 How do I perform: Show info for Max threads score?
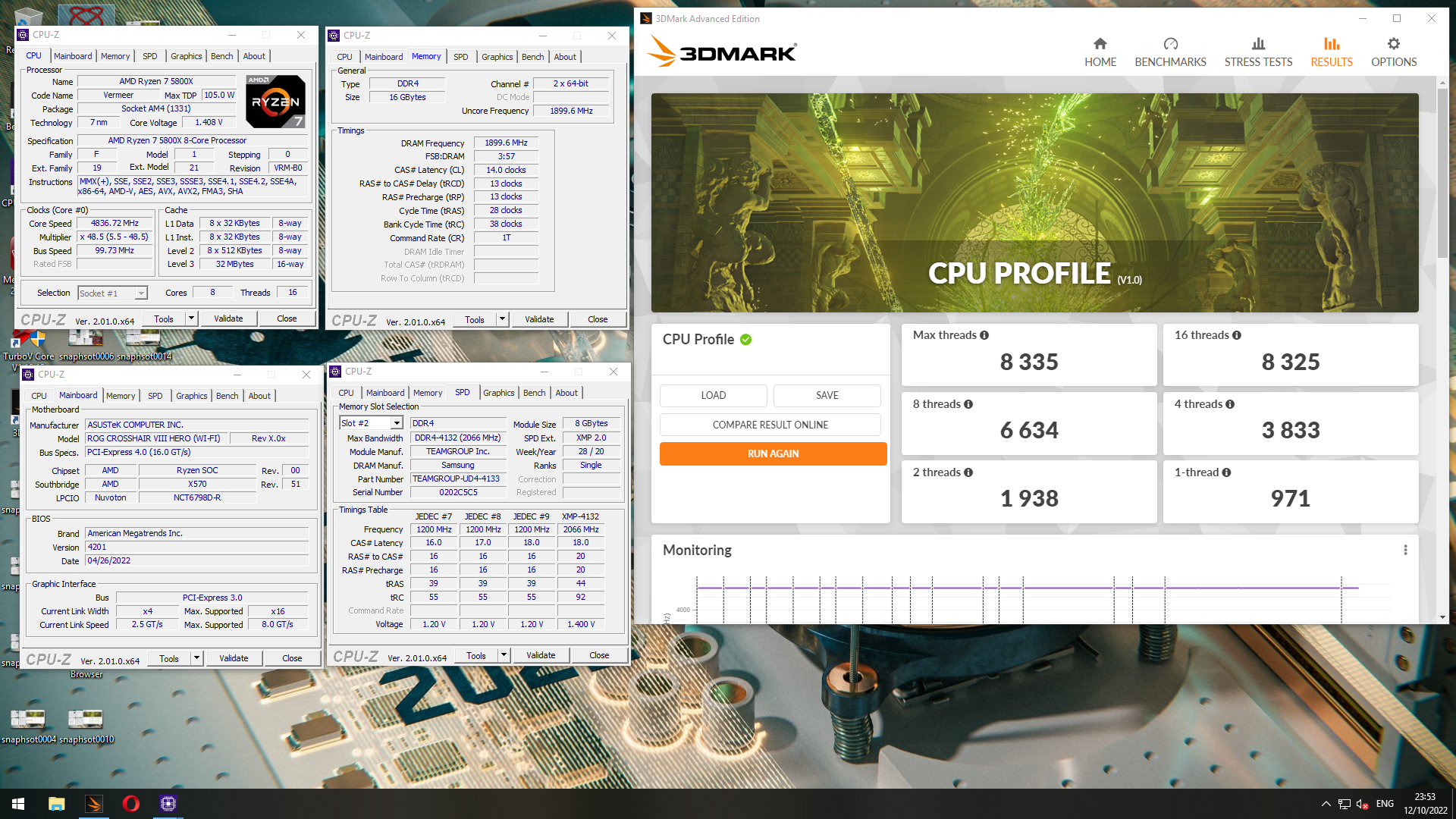click(x=984, y=335)
